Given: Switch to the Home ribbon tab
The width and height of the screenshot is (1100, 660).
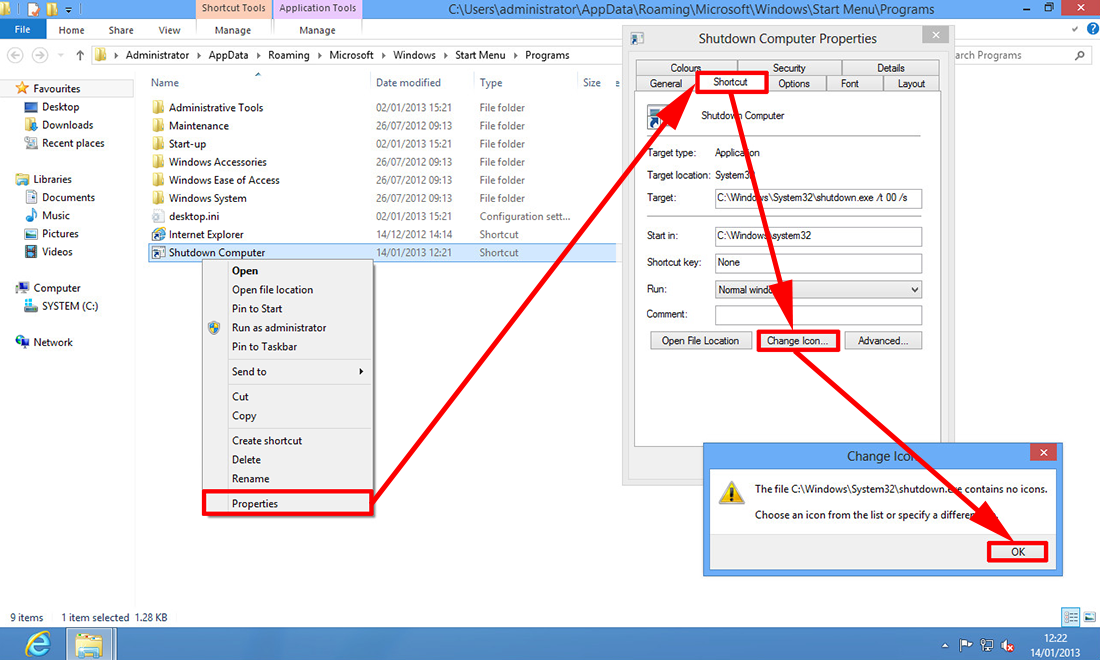Looking at the screenshot, I should click(72, 30).
